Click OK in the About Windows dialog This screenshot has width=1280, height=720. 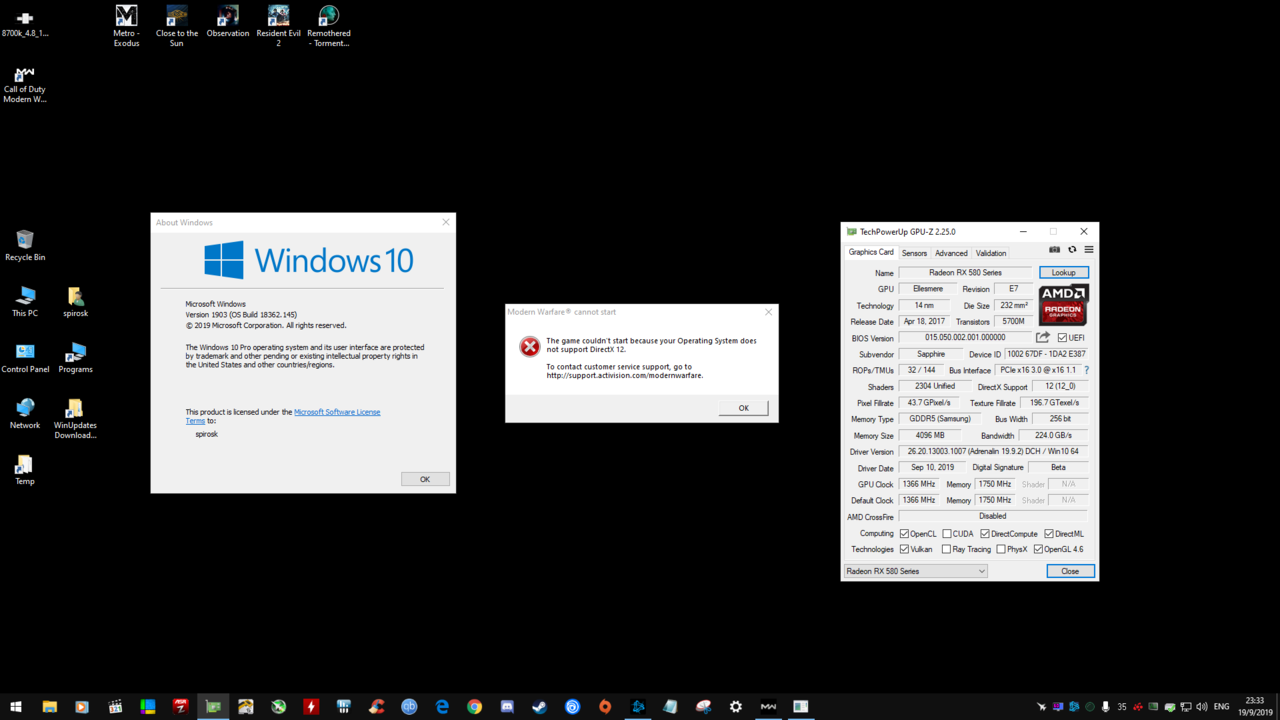pyautogui.click(x=425, y=479)
